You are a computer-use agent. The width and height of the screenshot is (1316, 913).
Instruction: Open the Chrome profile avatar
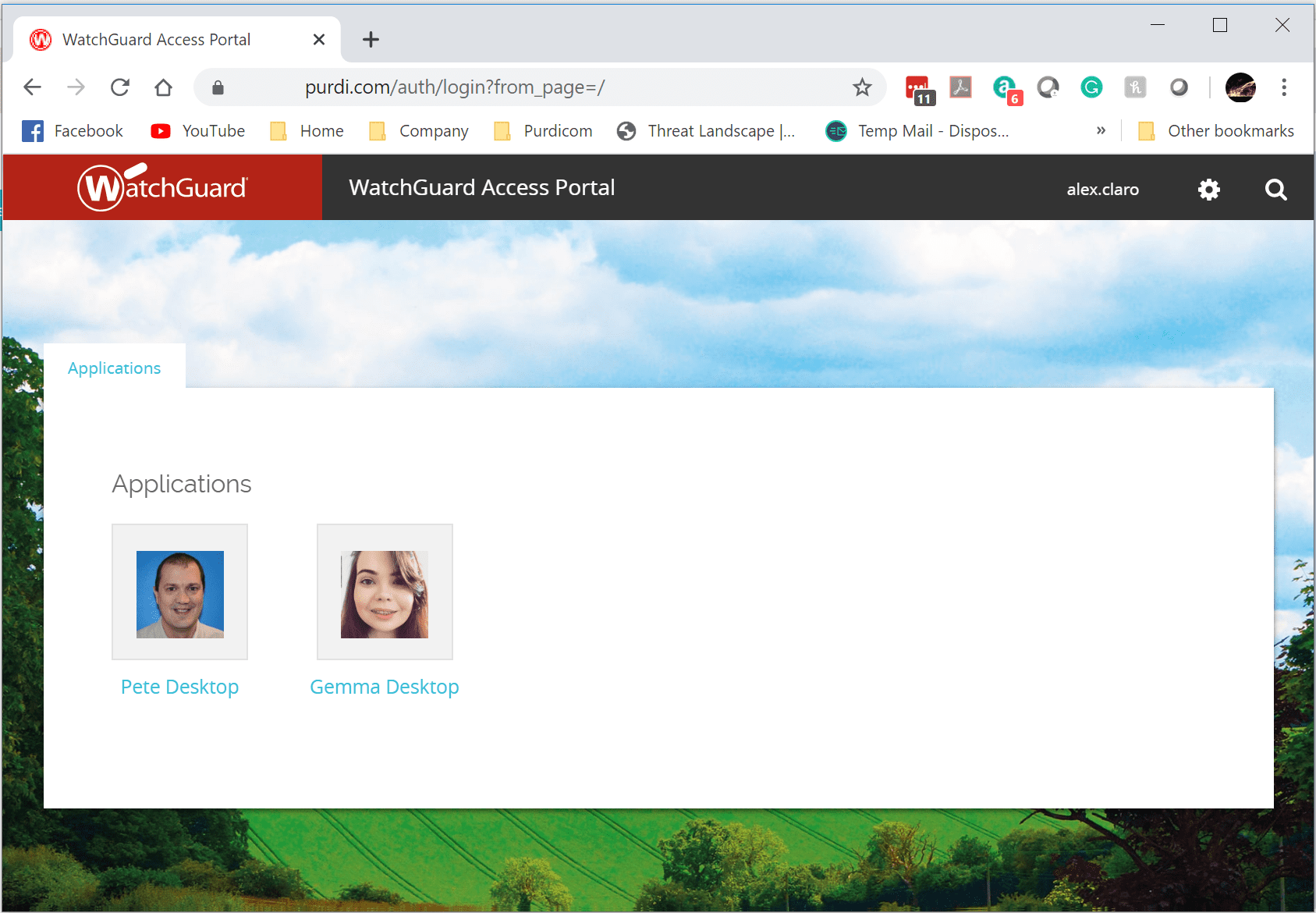click(1240, 87)
